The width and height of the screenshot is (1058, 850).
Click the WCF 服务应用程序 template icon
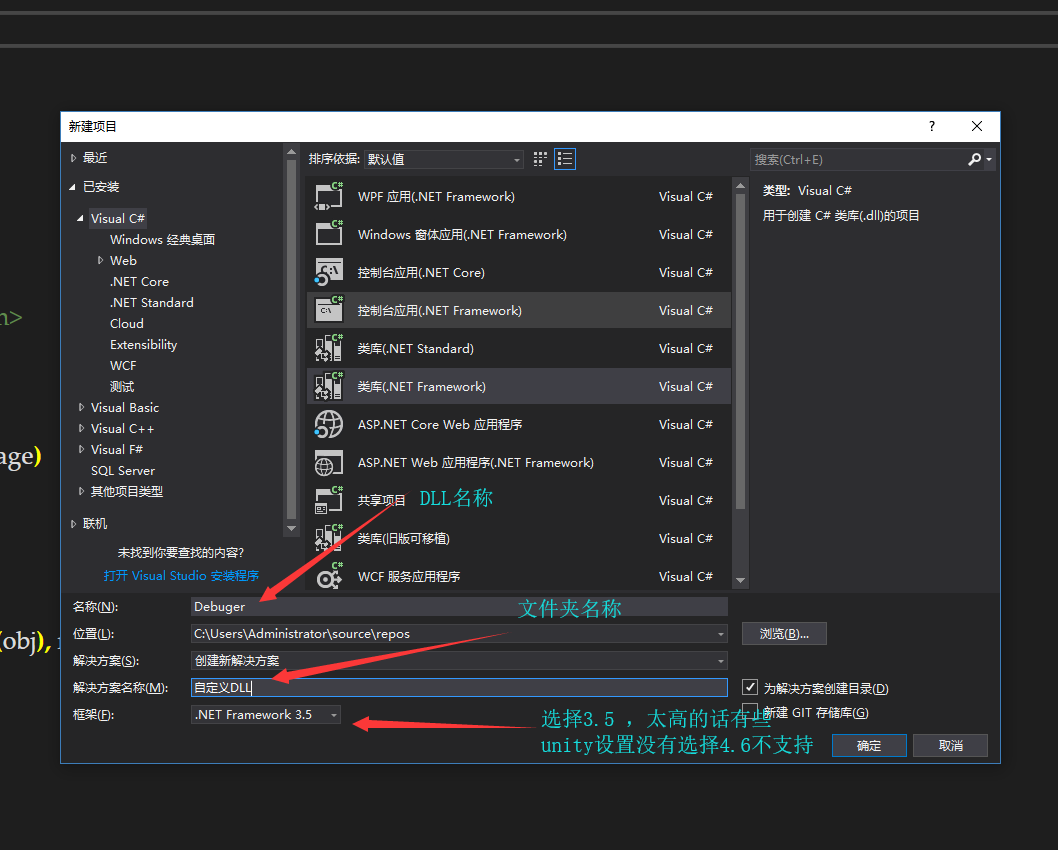pyautogui.click(x=329, y=577)
